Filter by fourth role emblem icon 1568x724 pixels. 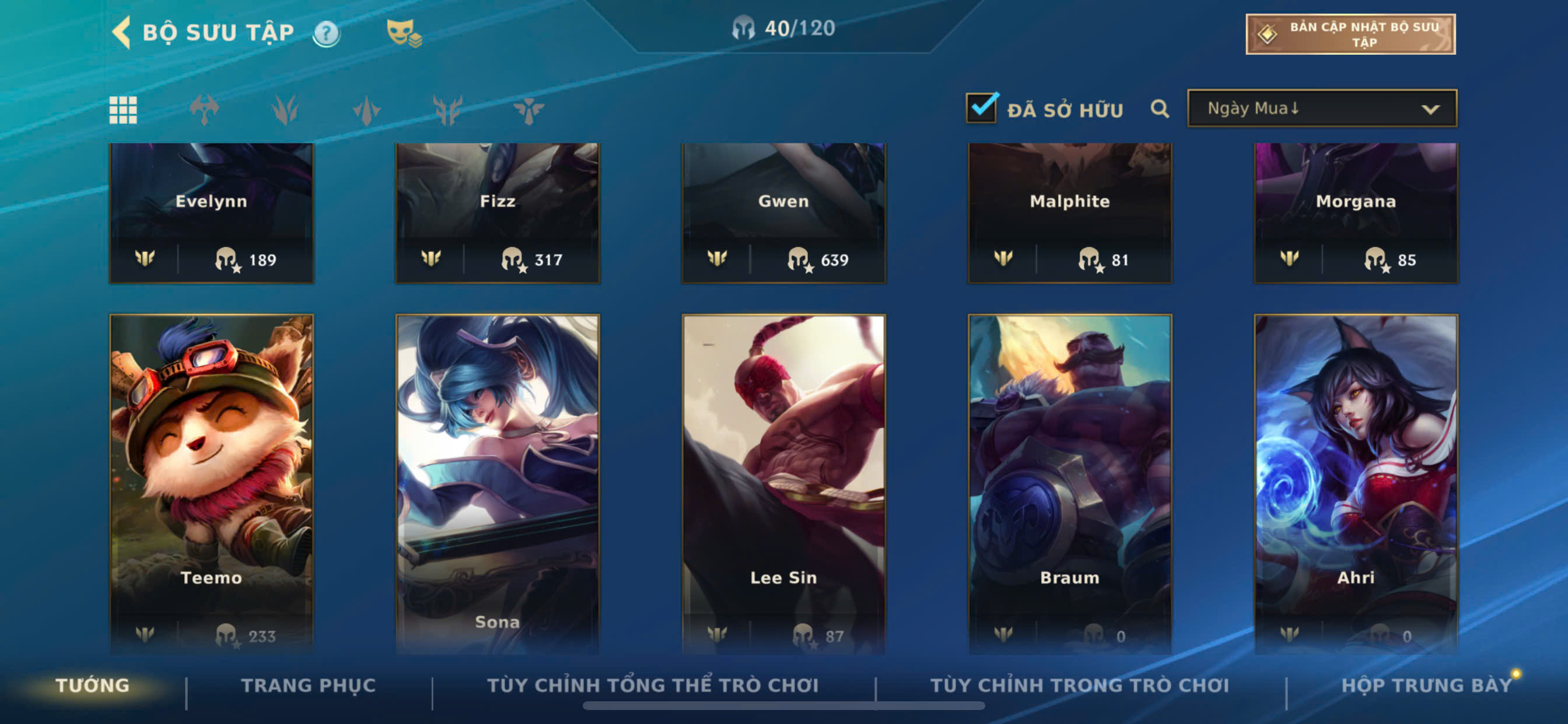[448, 110]
